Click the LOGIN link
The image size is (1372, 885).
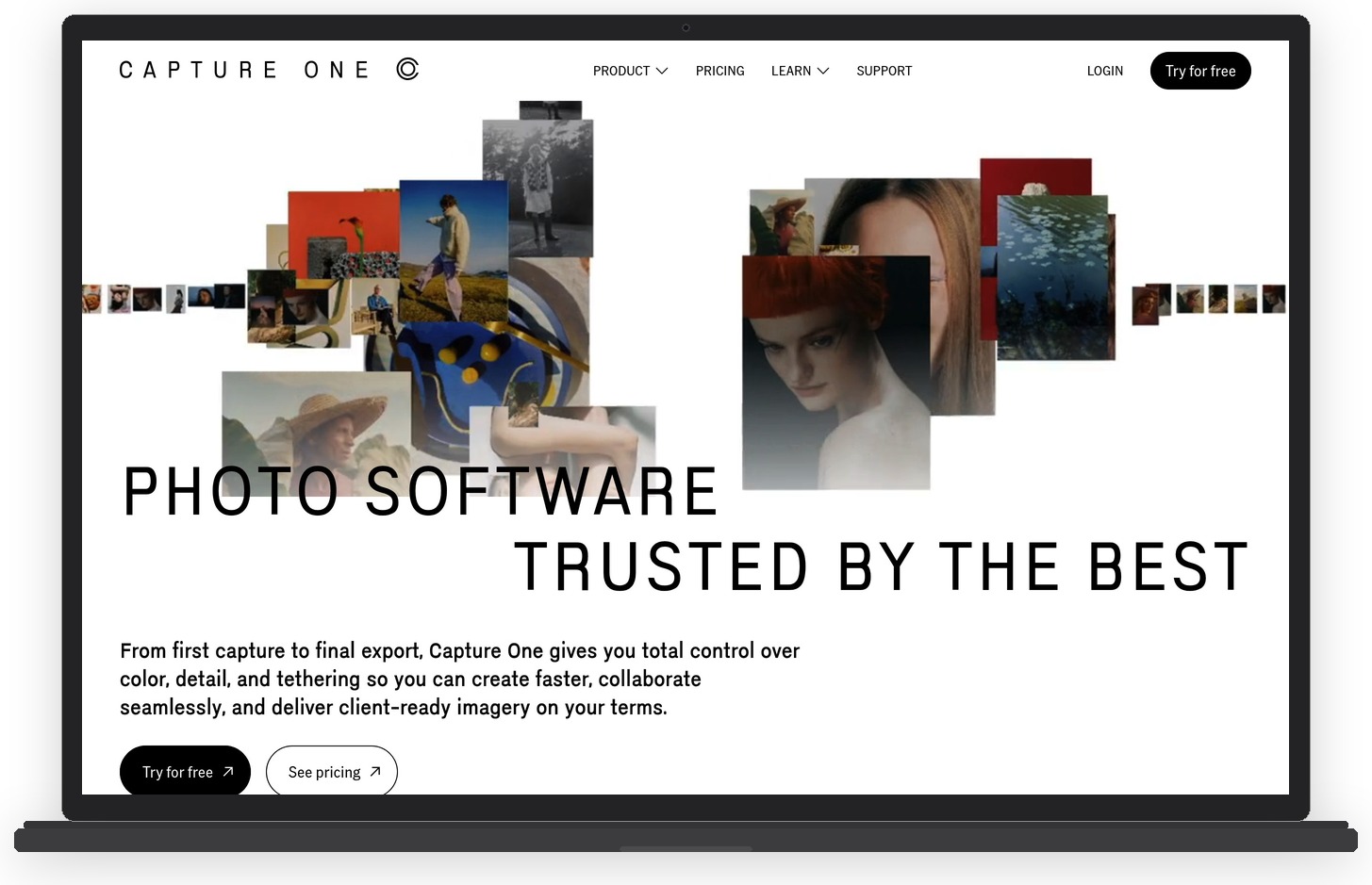click(x=1104, y=71)
